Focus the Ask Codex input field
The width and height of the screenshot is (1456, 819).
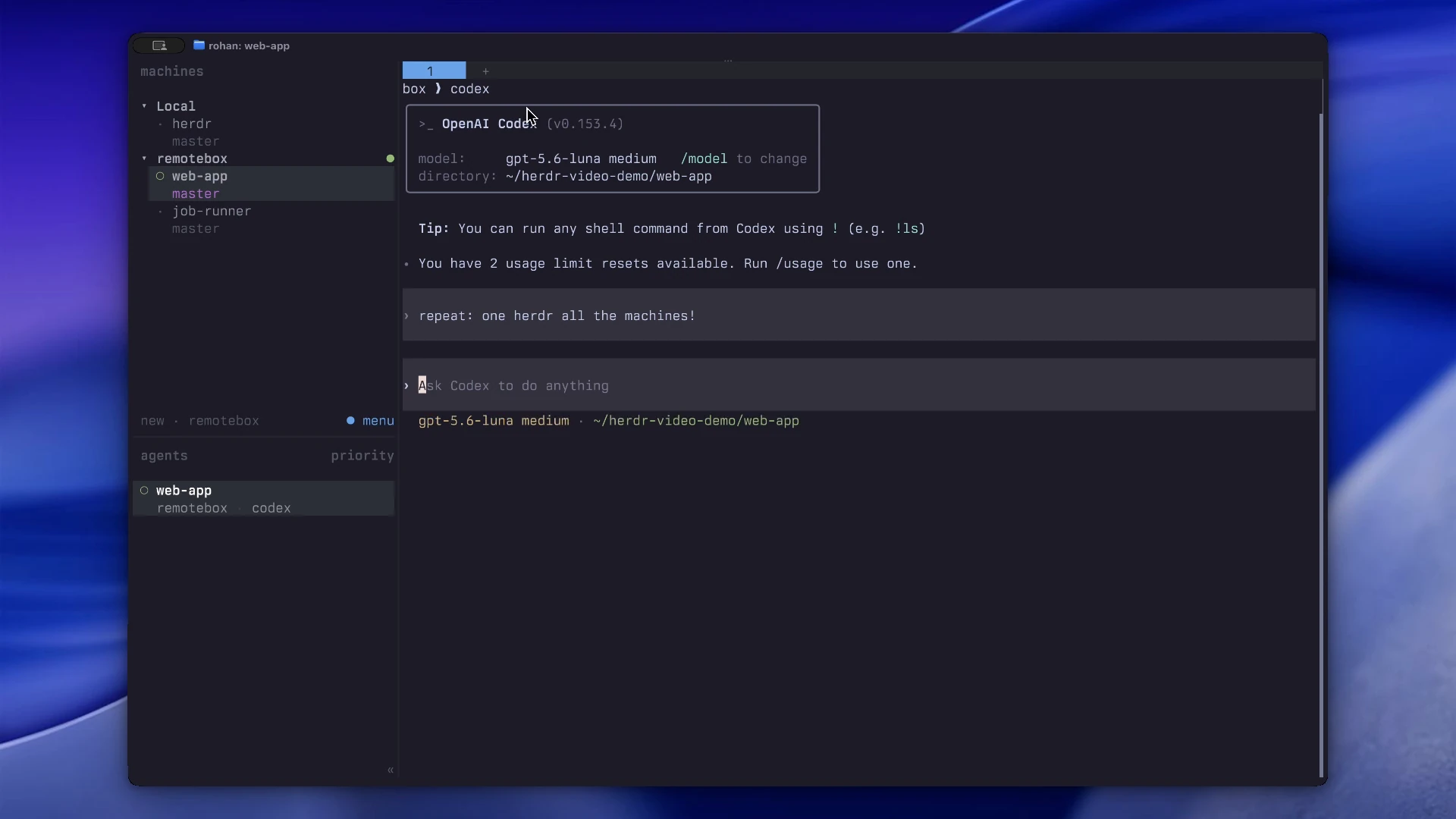coord(858,385)
